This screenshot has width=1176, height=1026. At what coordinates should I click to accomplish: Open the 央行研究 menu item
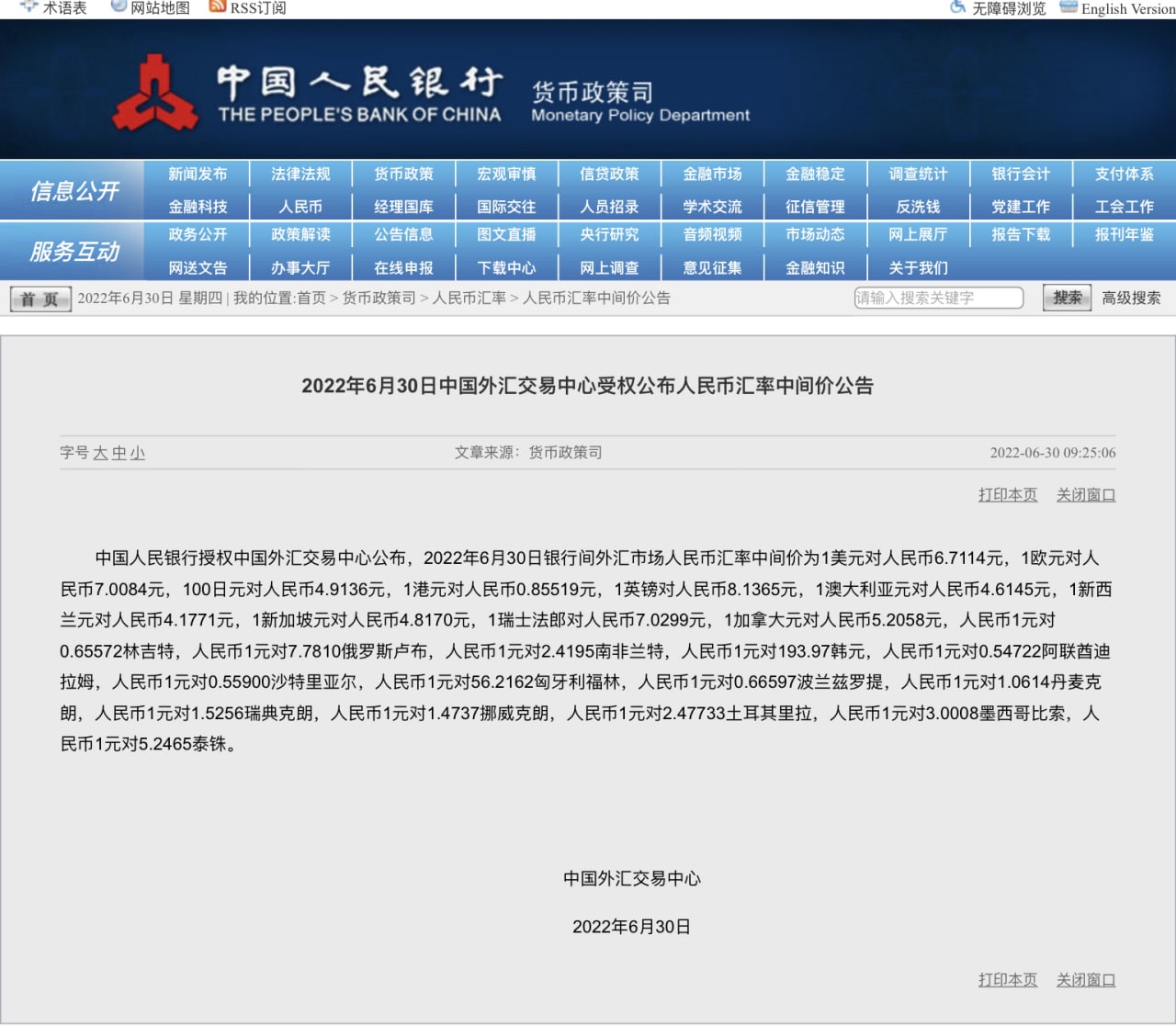coord(609,234)
